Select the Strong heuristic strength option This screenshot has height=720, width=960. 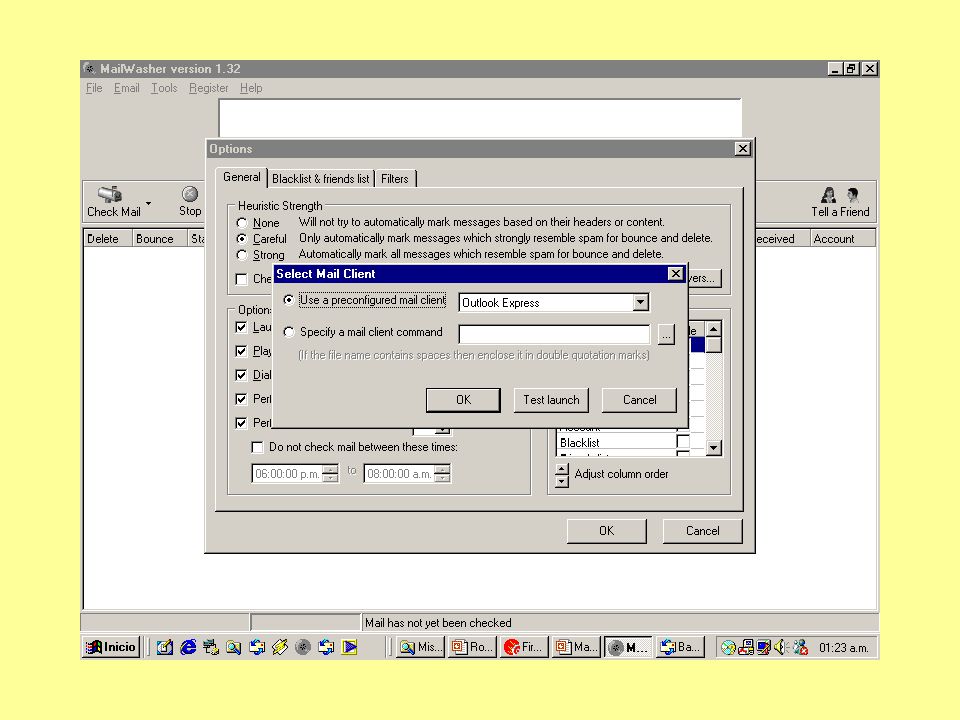click(242, 255)
